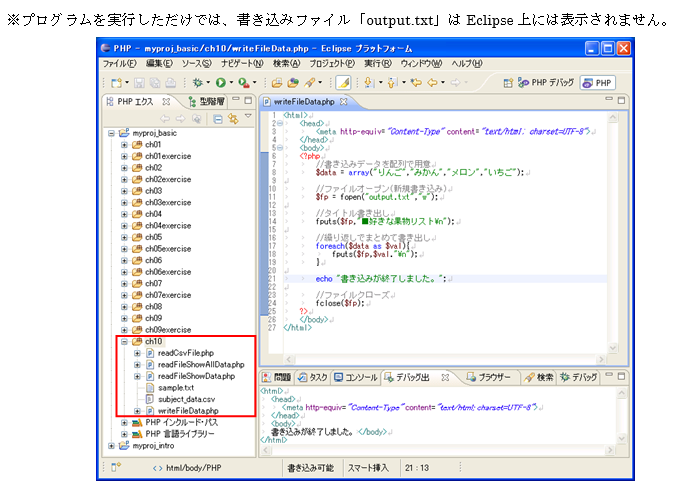
Task: Expand the myproj_intro project node
Action: point(111,445)
